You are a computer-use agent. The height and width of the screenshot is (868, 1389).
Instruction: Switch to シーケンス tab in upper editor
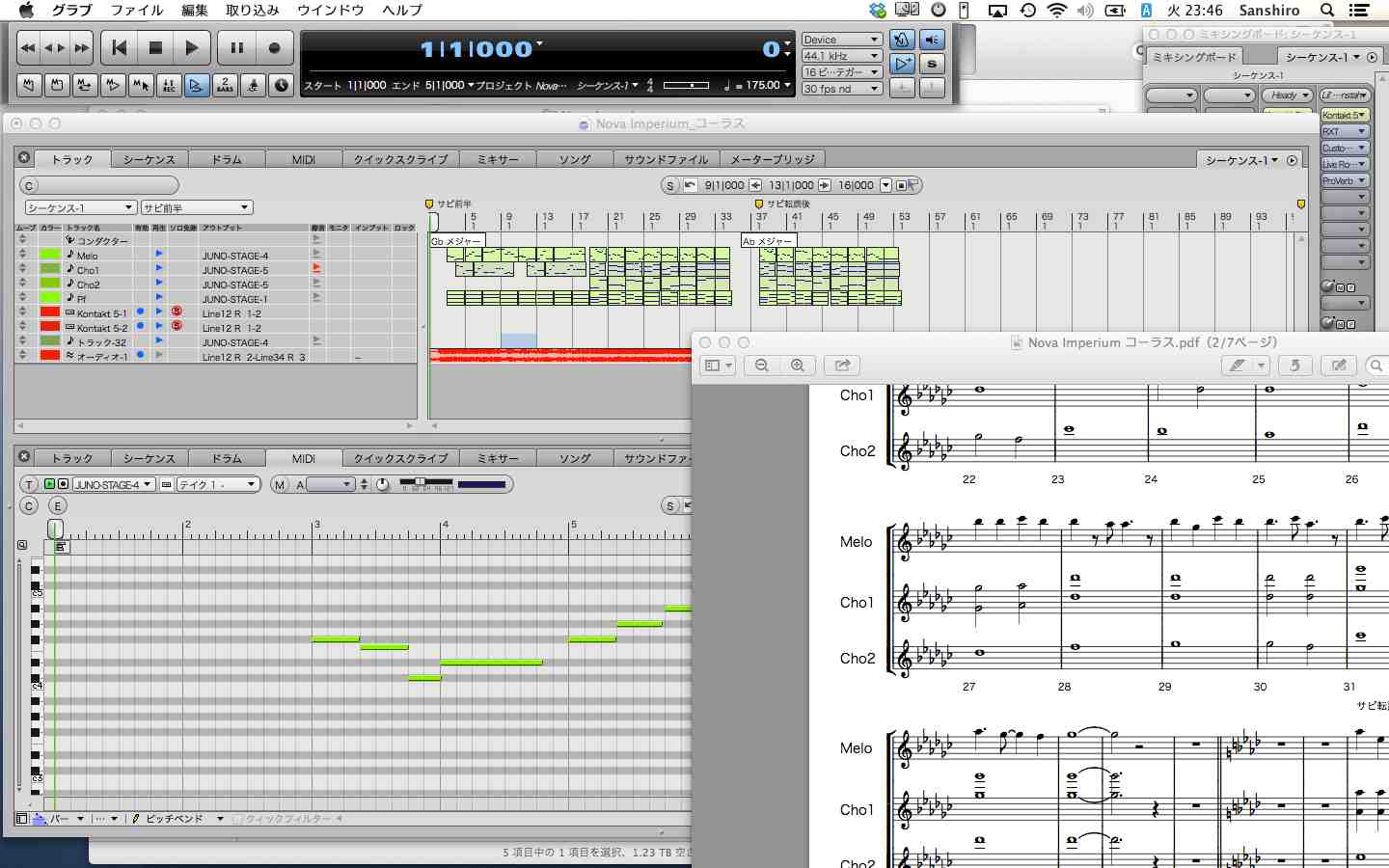coord(149,159)
